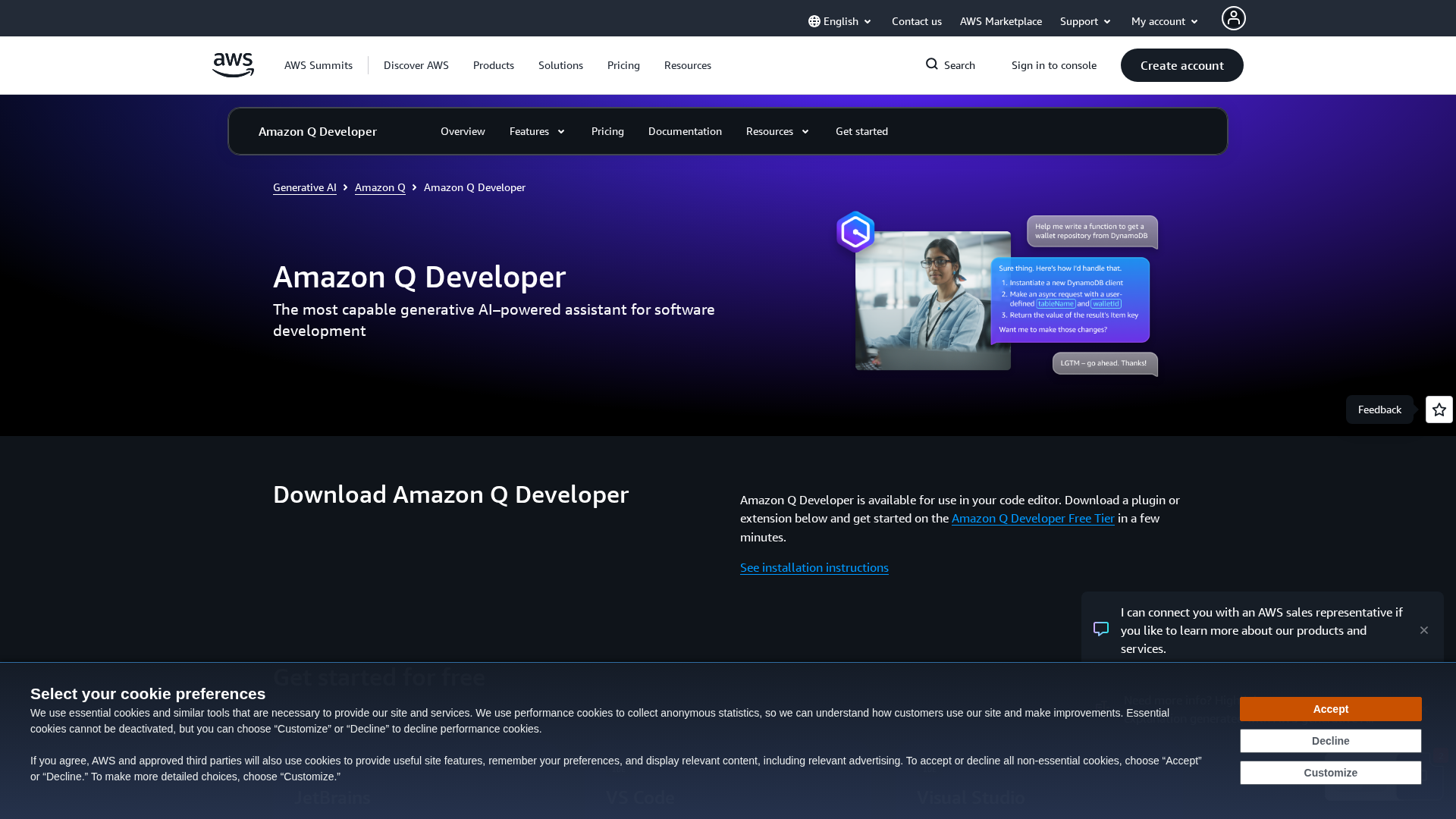Viewport: 1456px width, 819px height.
Task: Click Amazon Q breadcrumb link
Action: [x=380, y=187]
